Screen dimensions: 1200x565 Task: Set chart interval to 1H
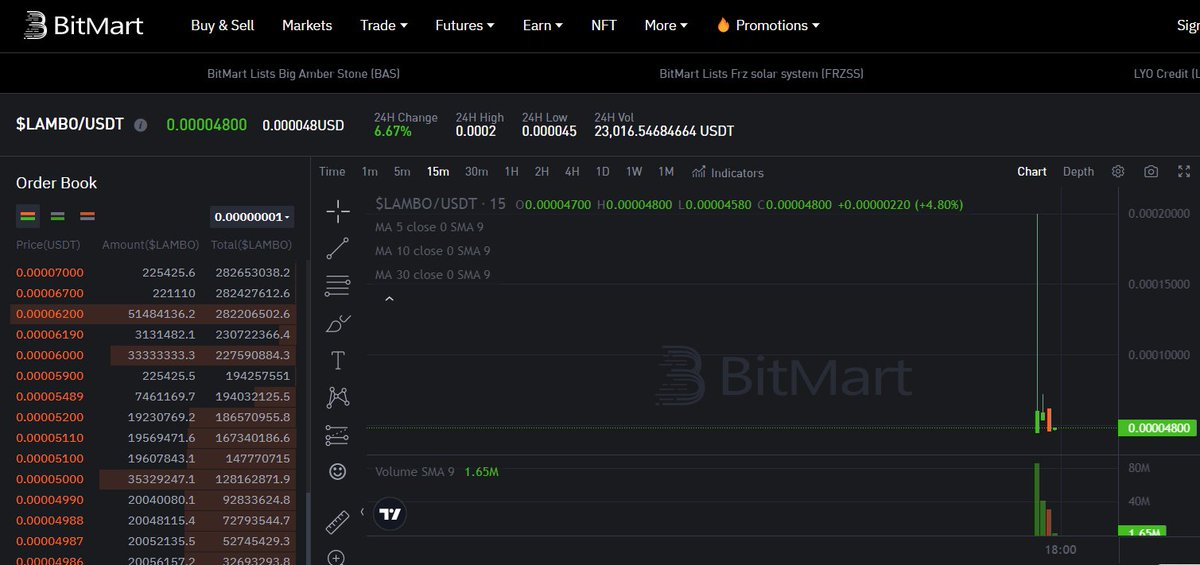[511, 172]
